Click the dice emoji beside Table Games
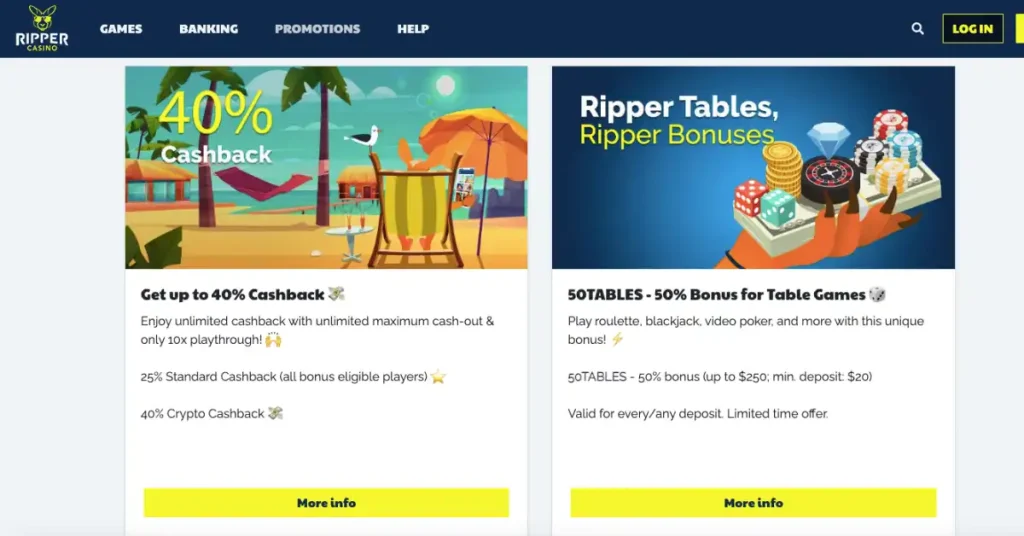Image resolution: width=1024 pixels, height=536 pixels. (877, 294)
